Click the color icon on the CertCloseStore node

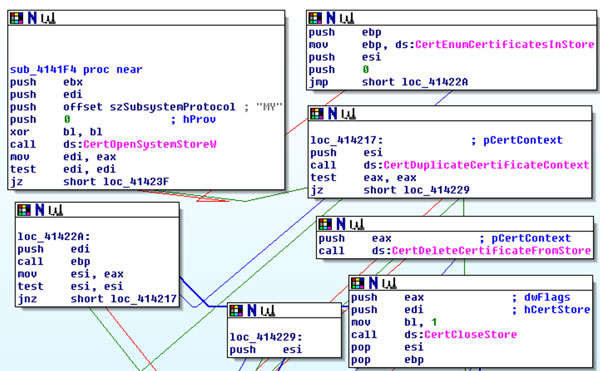coord(358,283)
